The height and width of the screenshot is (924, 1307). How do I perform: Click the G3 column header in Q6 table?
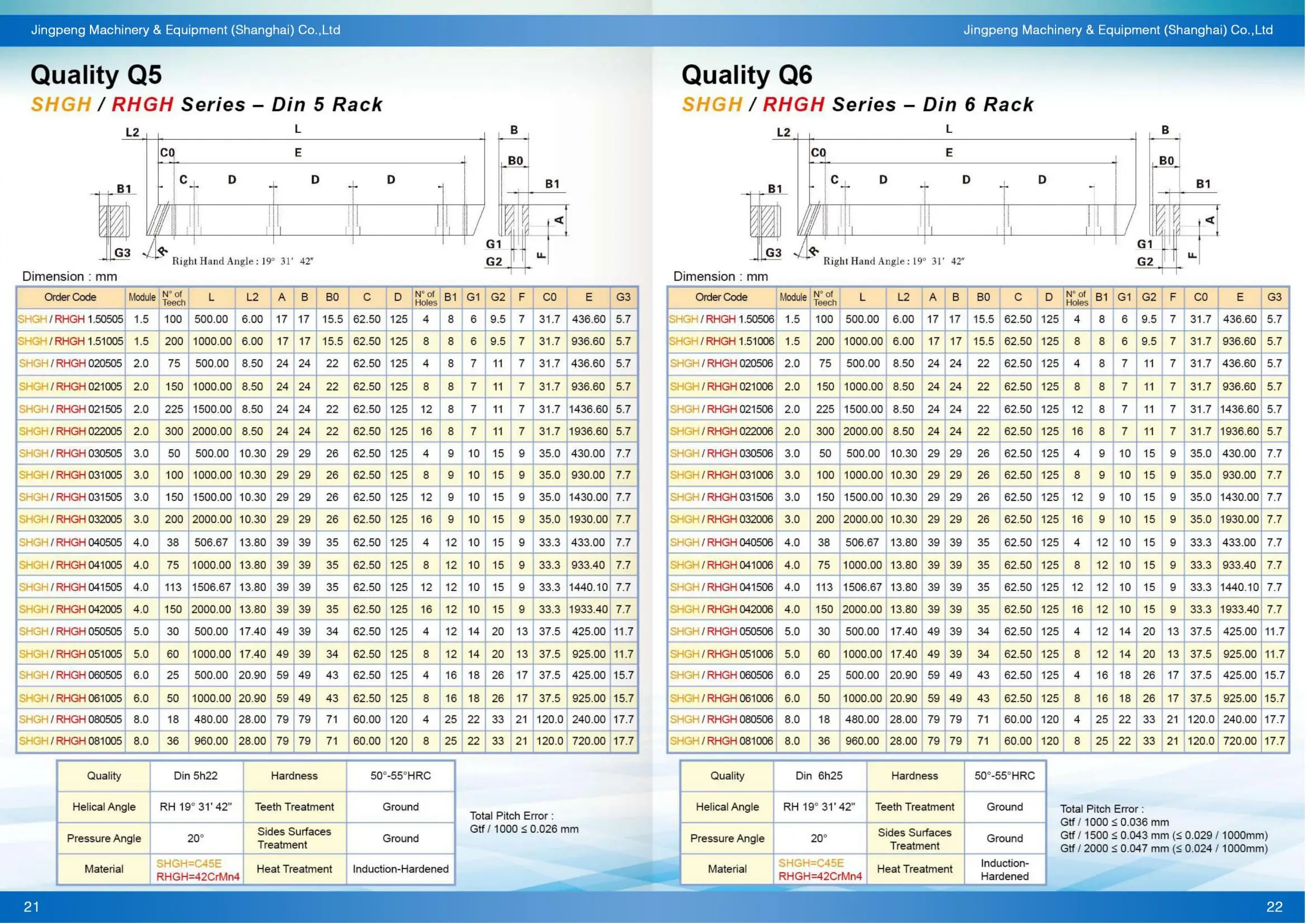click(x=1275, y=297)
